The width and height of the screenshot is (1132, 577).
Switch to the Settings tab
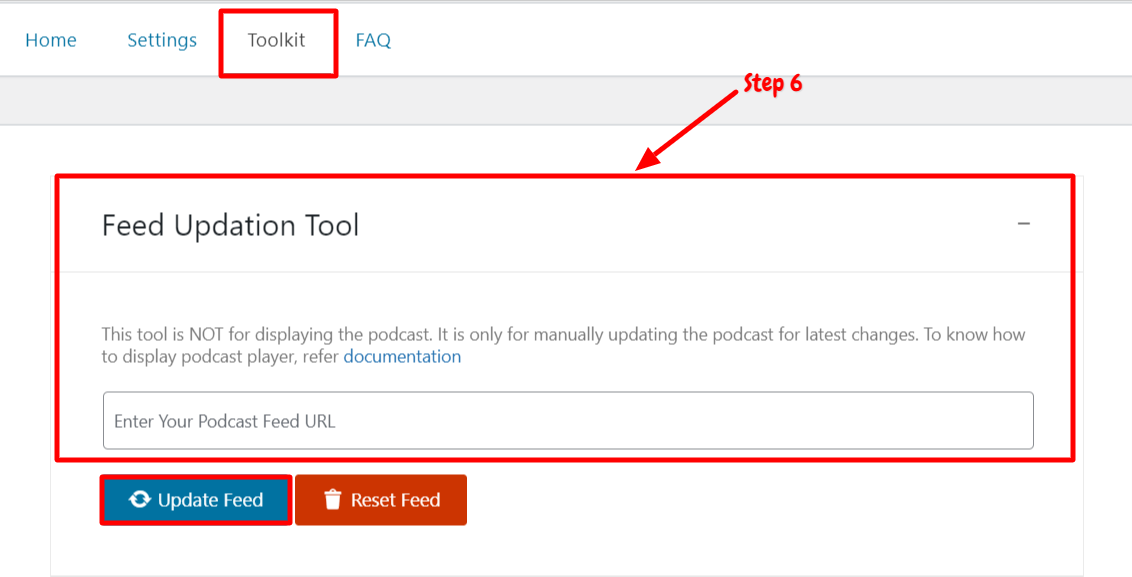tap(162, 40)
